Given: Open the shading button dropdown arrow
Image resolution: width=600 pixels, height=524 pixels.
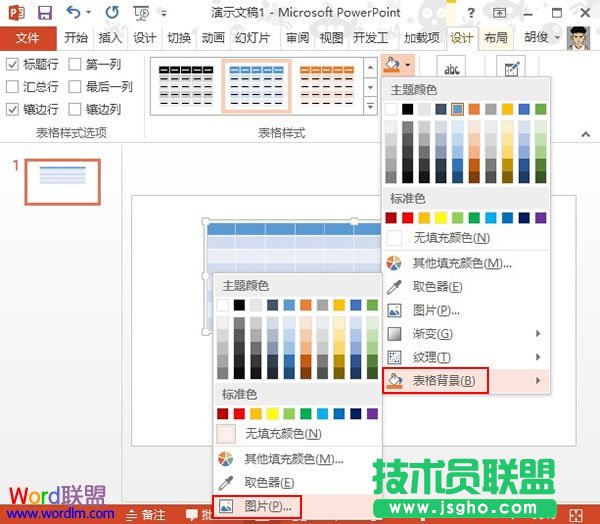Looking at the screenshot, I should (408, 65).
